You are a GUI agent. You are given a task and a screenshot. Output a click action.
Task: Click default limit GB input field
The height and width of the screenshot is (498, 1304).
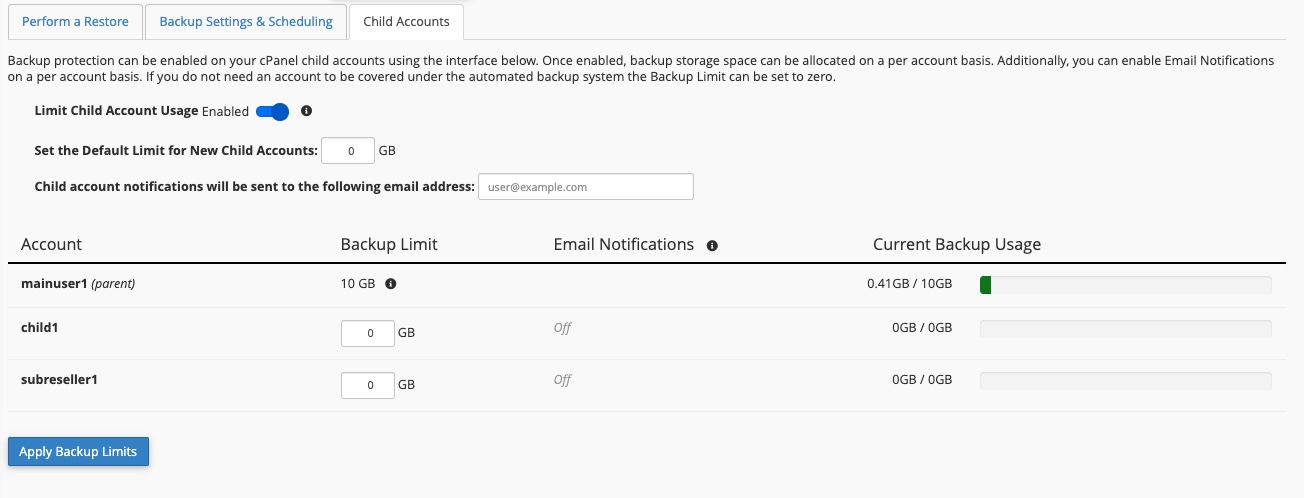(x=348, y=151)
